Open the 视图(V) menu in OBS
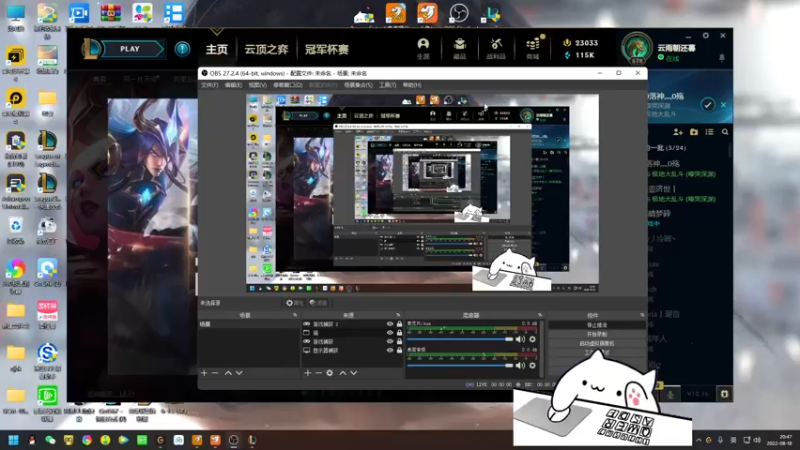800x450 pixels. 257,85
